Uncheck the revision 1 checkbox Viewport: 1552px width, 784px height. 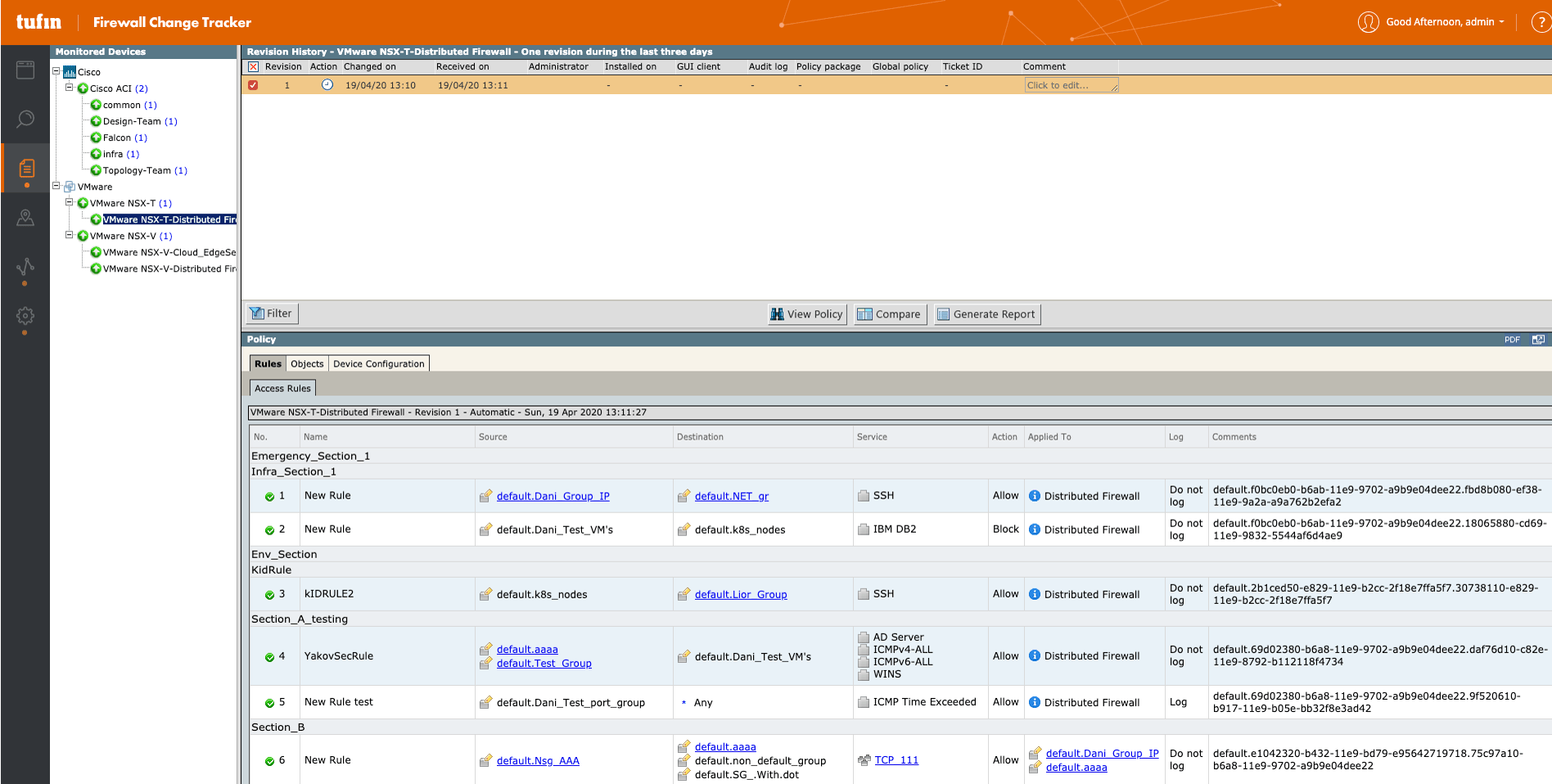coord(253,85)
